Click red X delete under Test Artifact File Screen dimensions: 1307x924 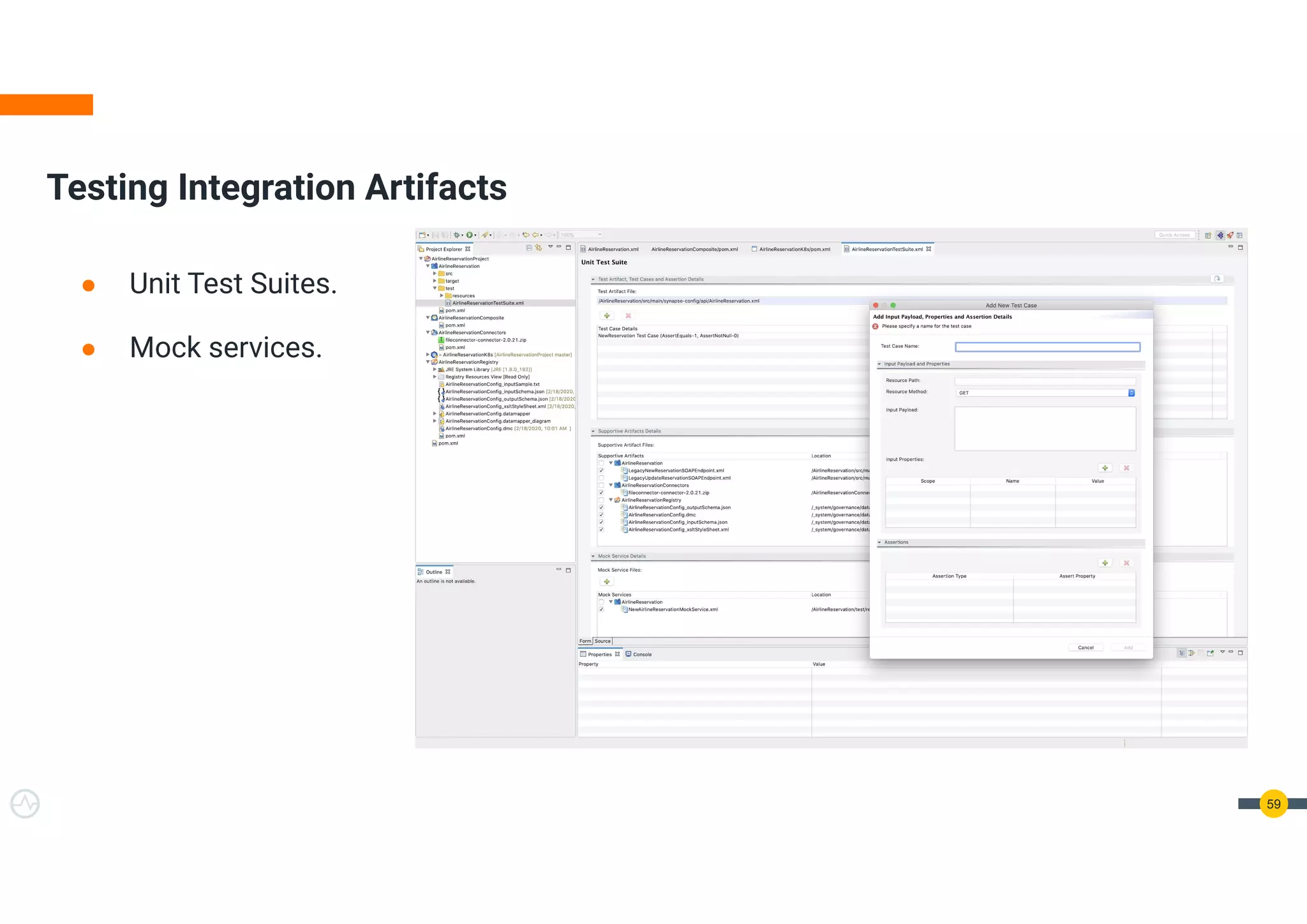click(628, 316)
